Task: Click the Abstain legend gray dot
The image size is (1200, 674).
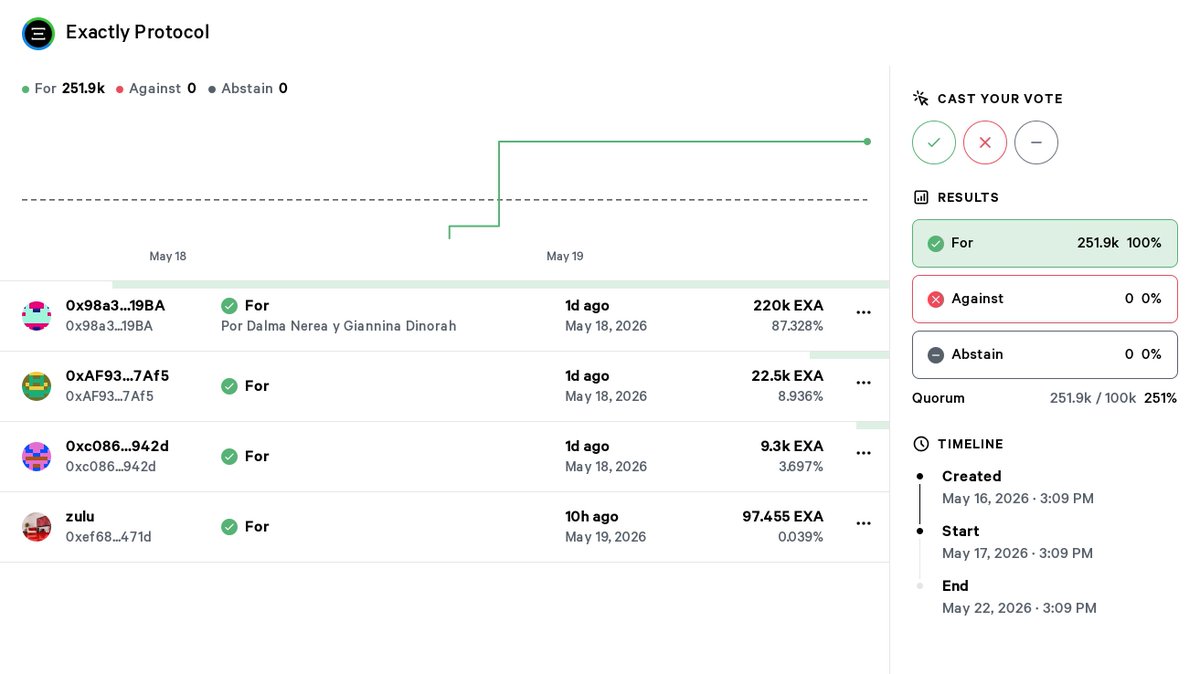Action: [x=212, y=89]
